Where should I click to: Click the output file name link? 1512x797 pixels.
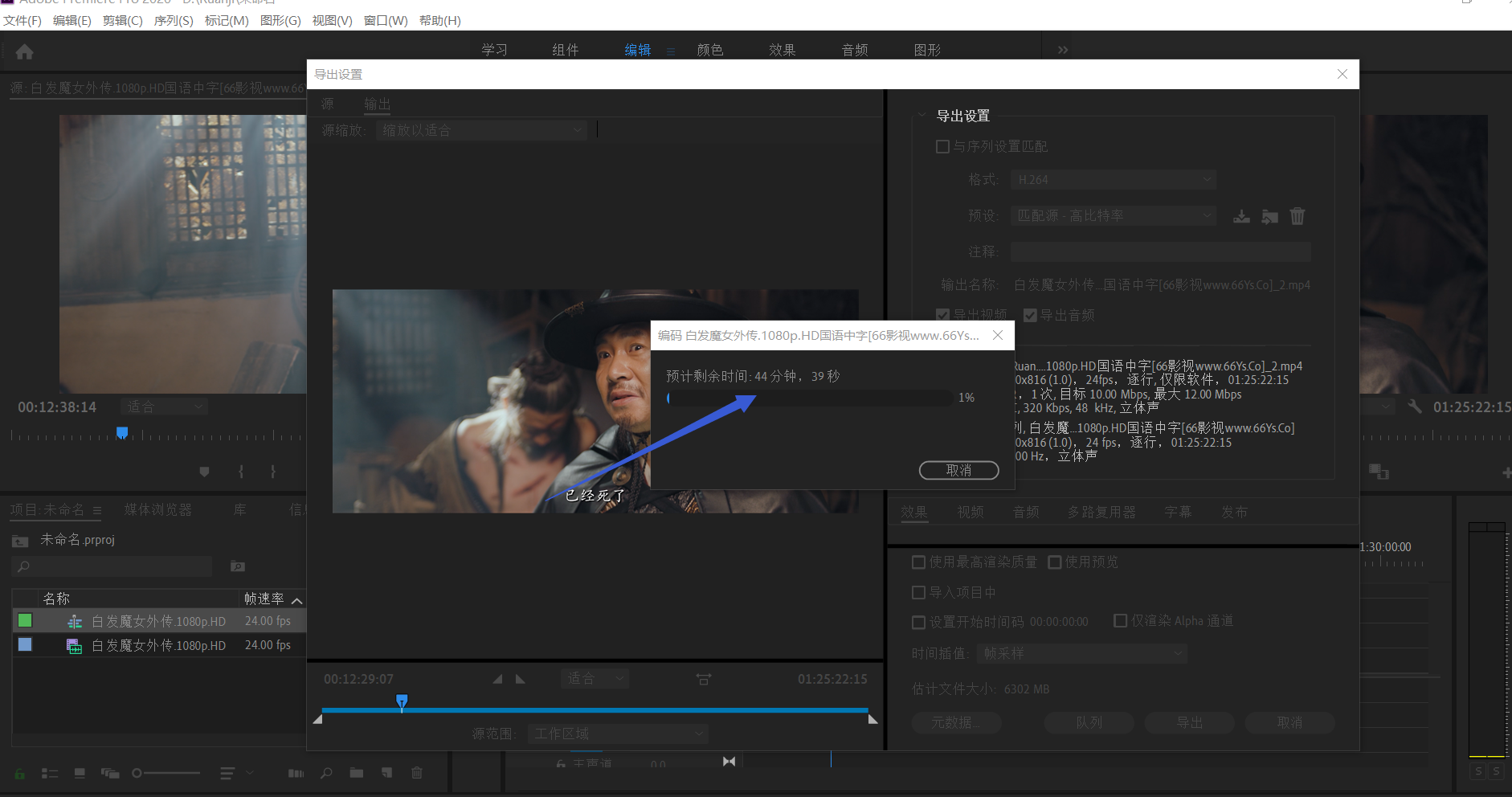click(1162, 285)
